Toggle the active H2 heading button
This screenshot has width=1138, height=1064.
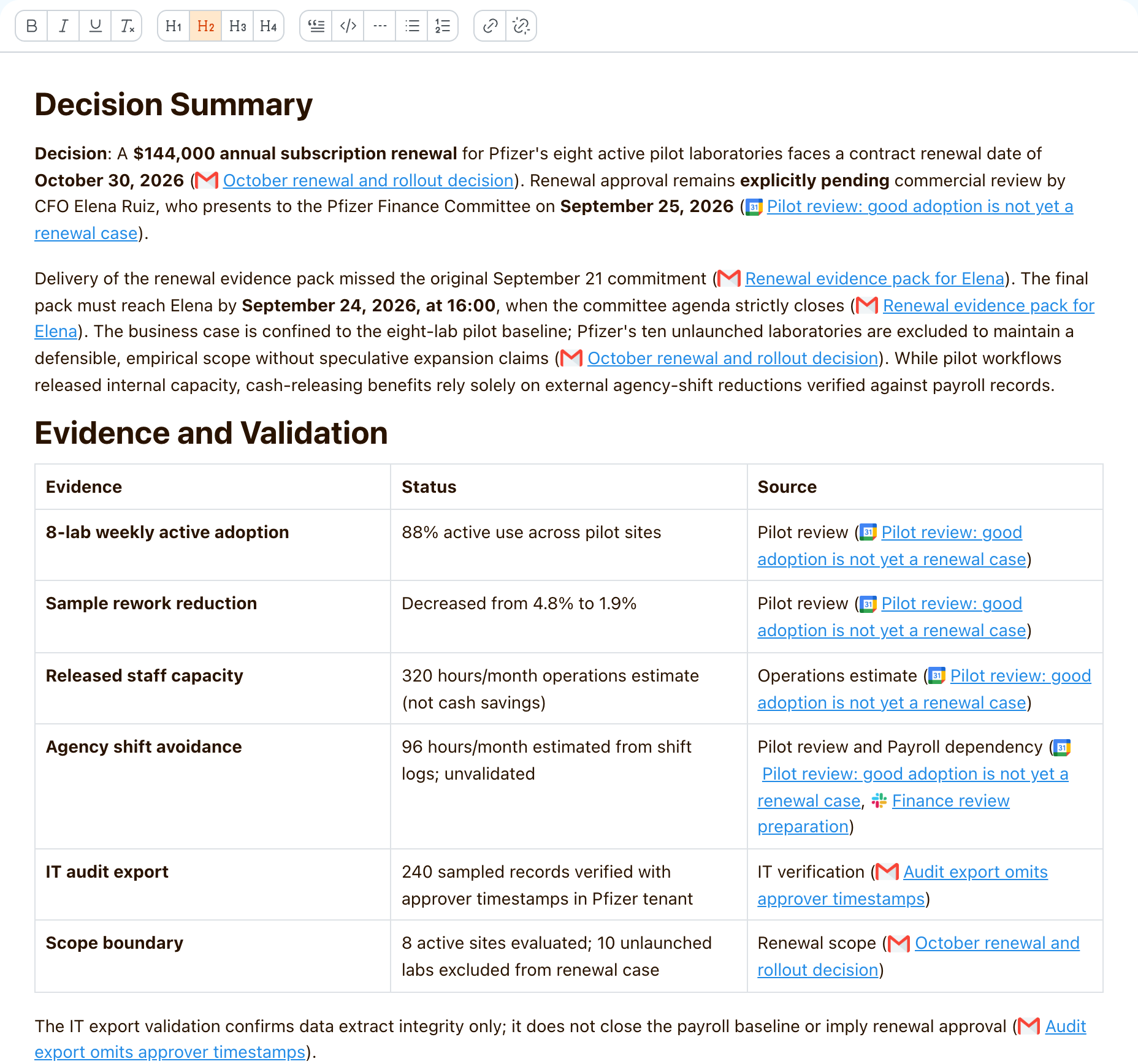coord(205,26)
